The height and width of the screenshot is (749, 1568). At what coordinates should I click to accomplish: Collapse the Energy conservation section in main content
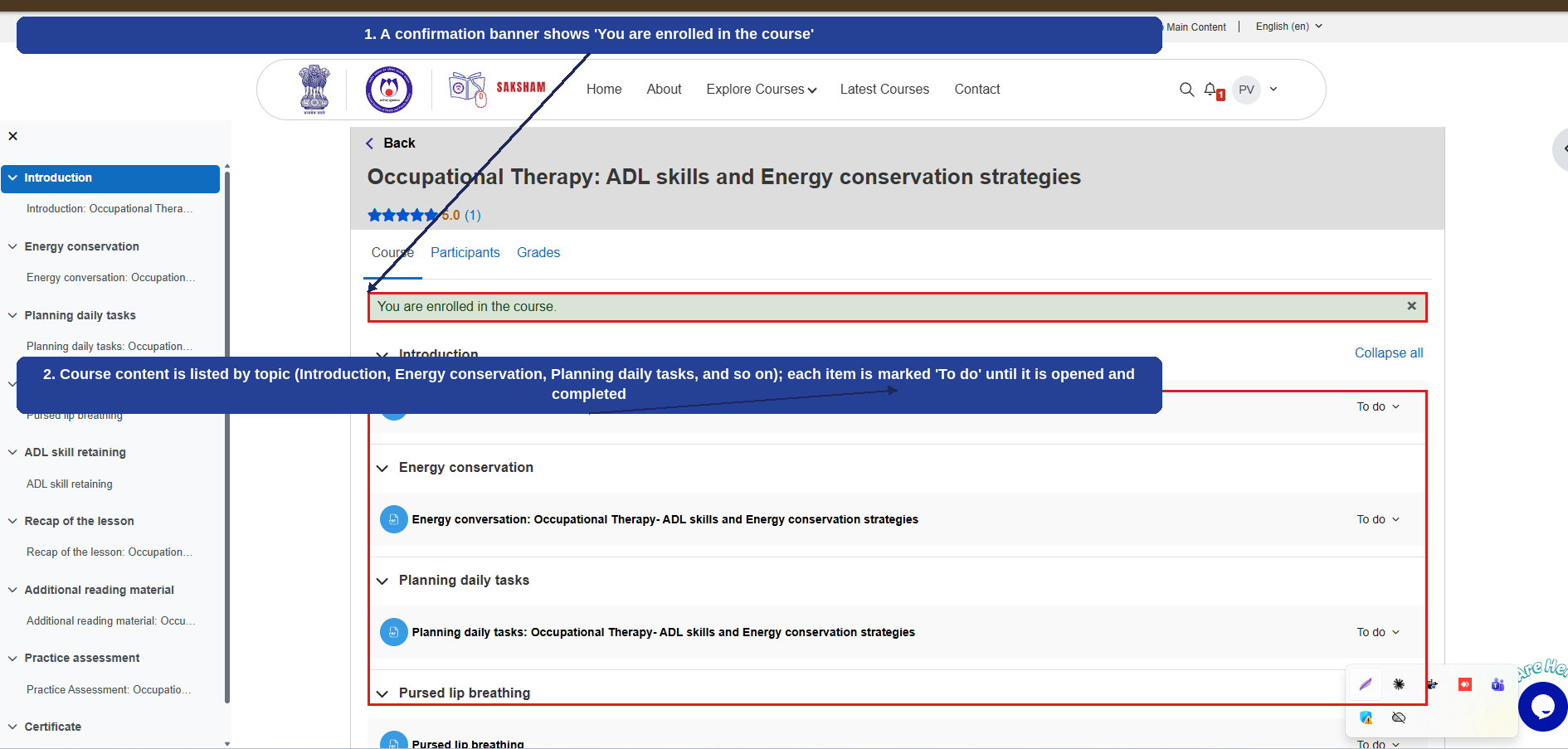(x=382, y=468)
